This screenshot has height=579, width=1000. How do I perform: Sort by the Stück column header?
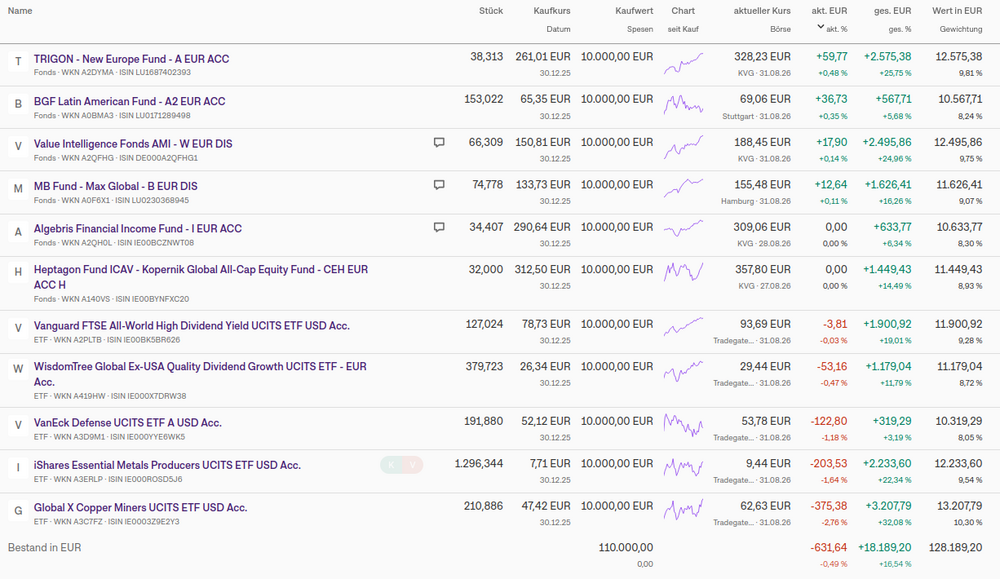(491, 11)
